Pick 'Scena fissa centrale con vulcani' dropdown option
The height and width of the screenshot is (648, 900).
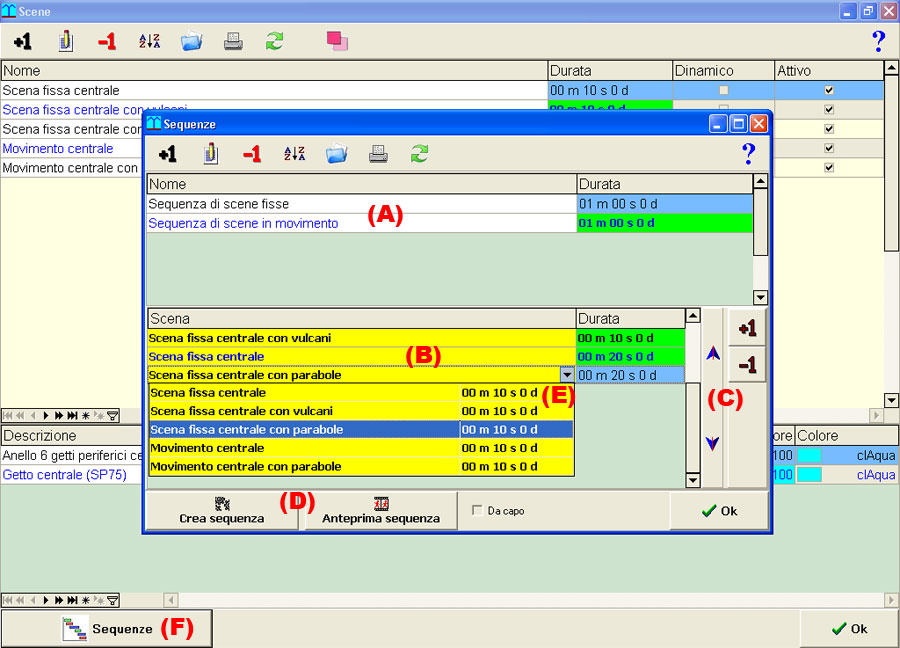[362, 411]
